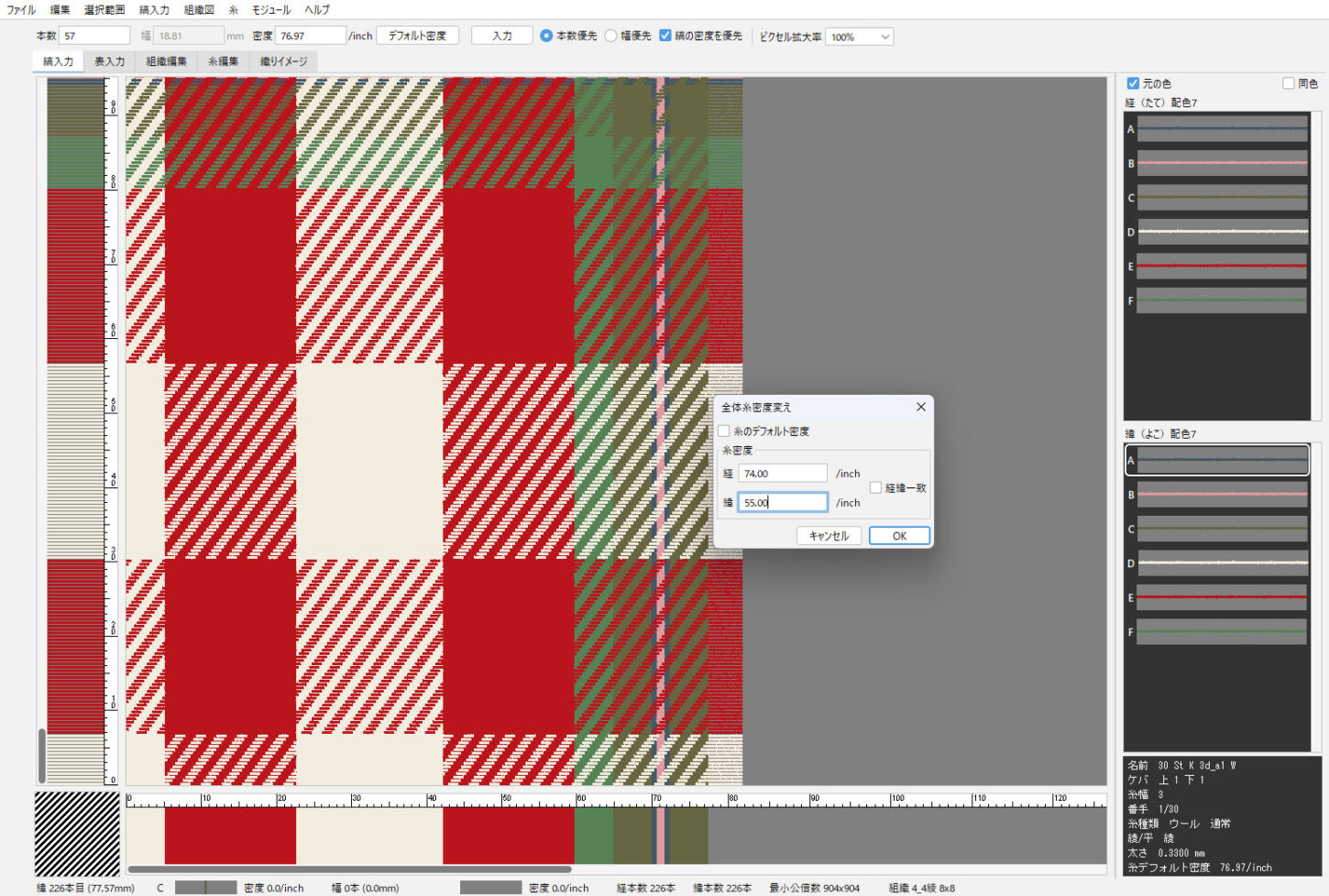Check 糸のデフォルト密度 in the dialog
This screenshot has width=1329, height=896.
pos(724,431)
